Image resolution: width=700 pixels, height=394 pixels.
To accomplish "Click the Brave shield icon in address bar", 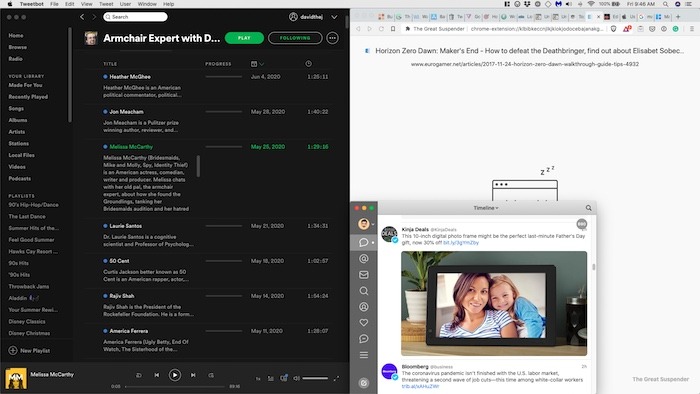I will (613, 29).
